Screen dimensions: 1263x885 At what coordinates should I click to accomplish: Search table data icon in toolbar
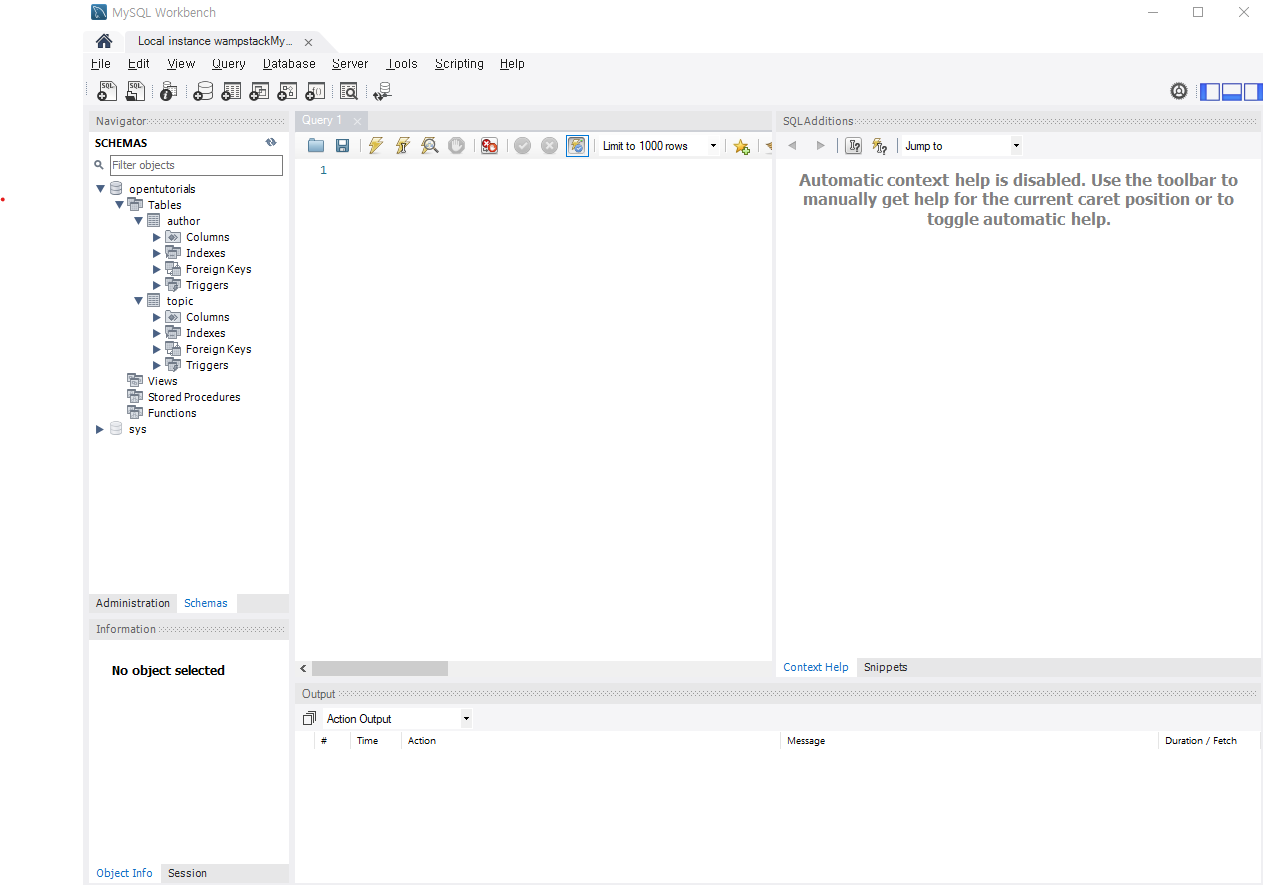[x=348, y=91]
